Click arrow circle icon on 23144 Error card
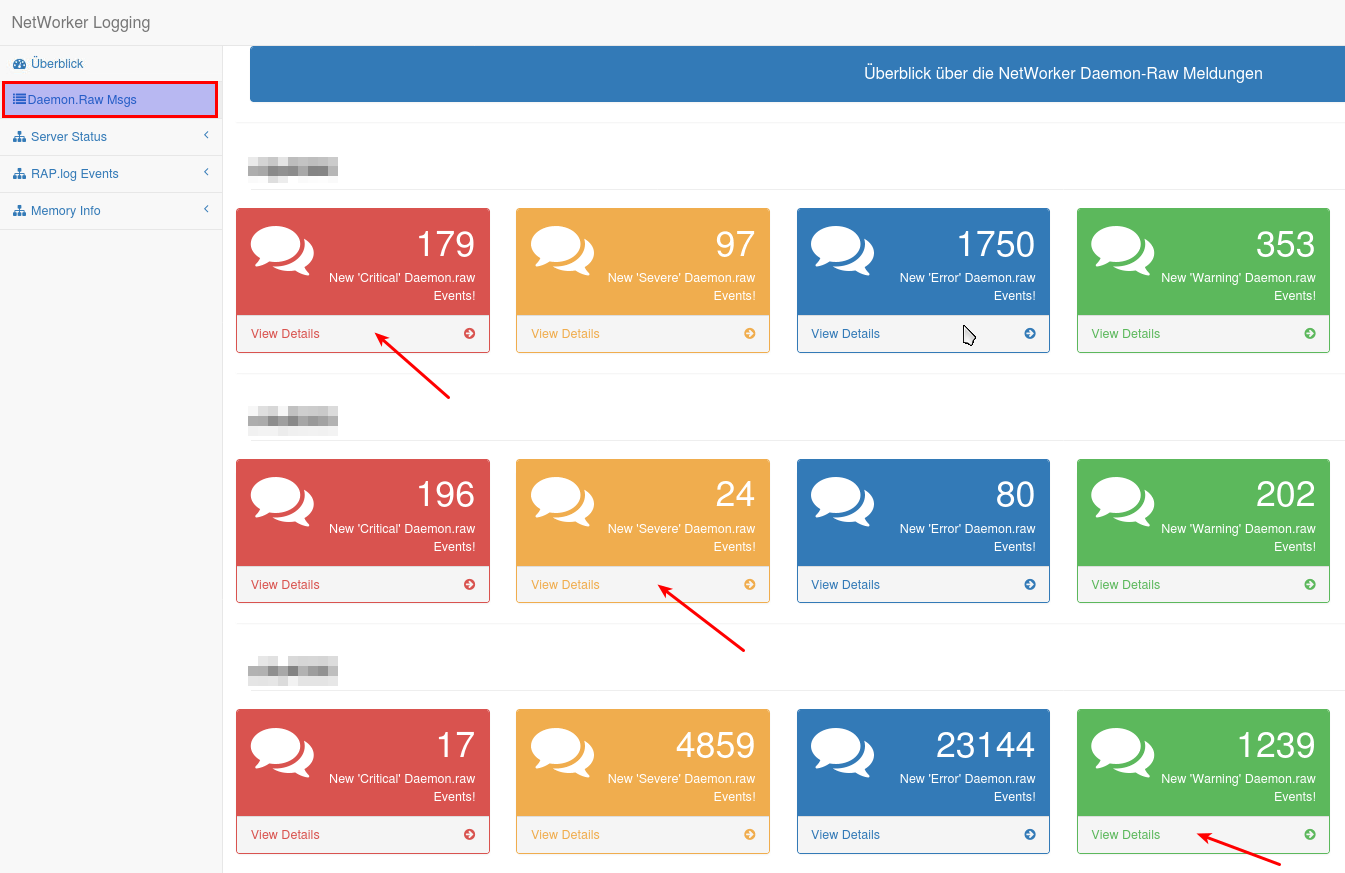This screenshot has height=873, width=1345. click(x=1030, y=835)
